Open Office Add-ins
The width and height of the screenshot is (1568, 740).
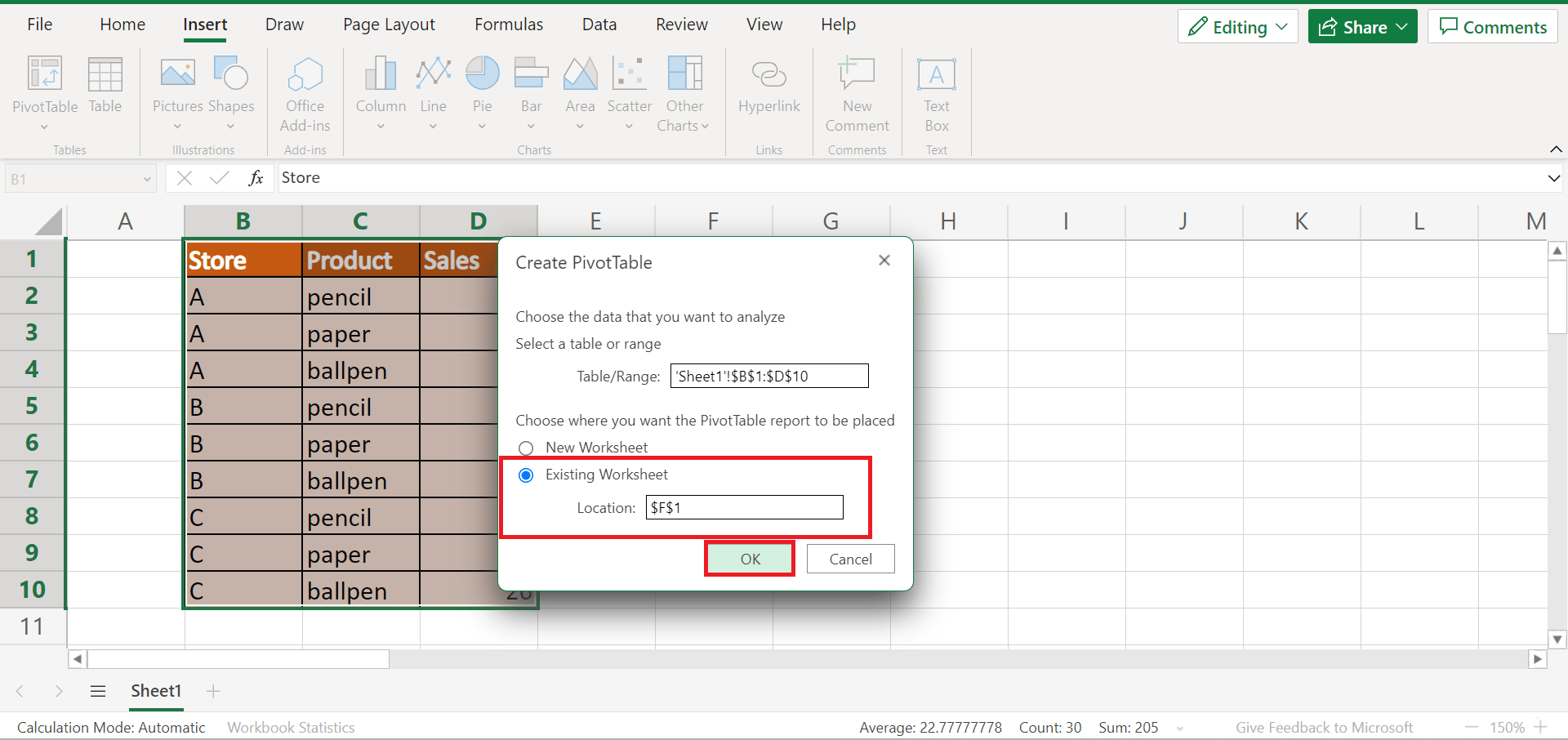click(x=305, y=94)
